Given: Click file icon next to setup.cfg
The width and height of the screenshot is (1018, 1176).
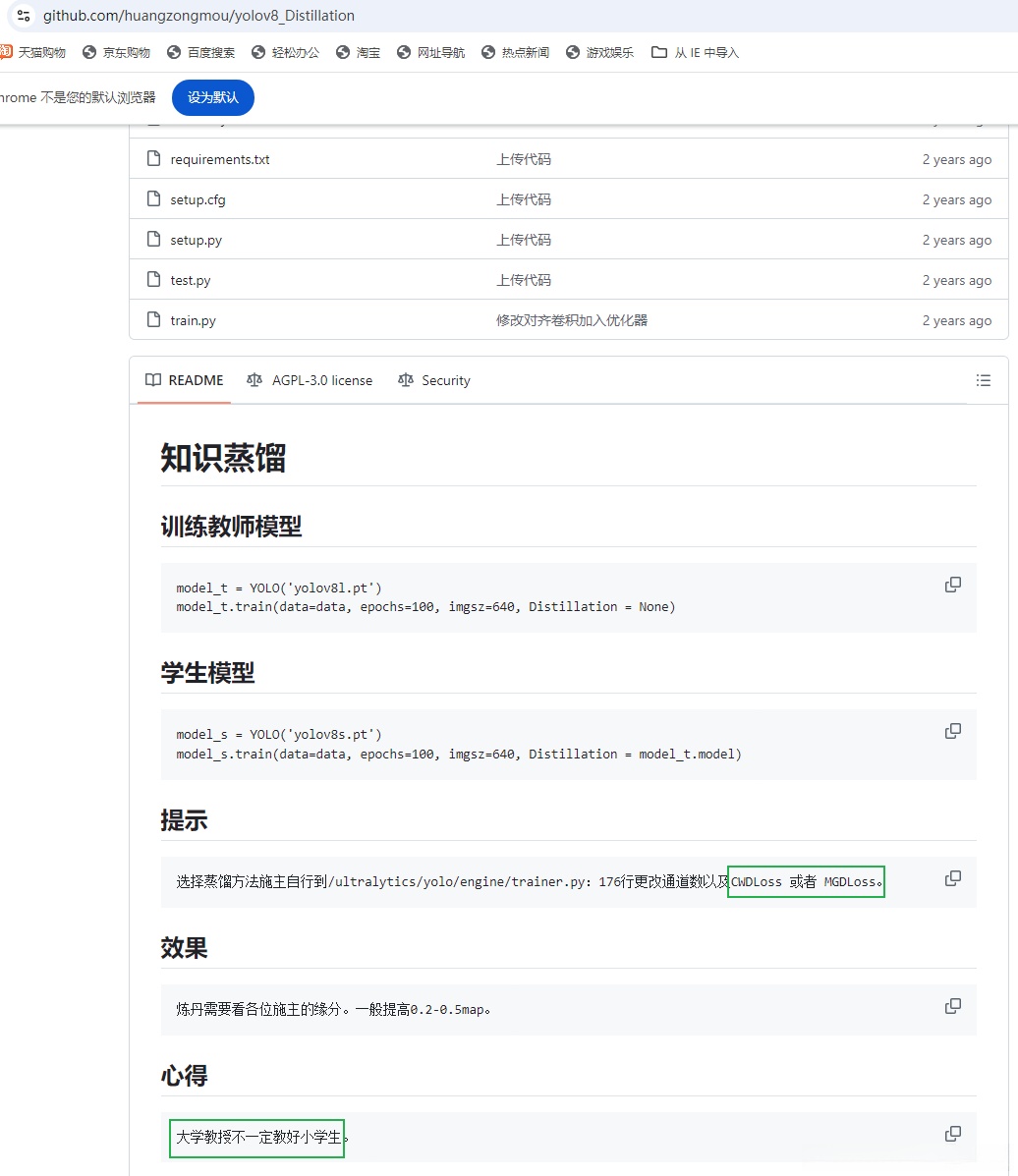Looking at the screenshot, I should coord(154,198).
